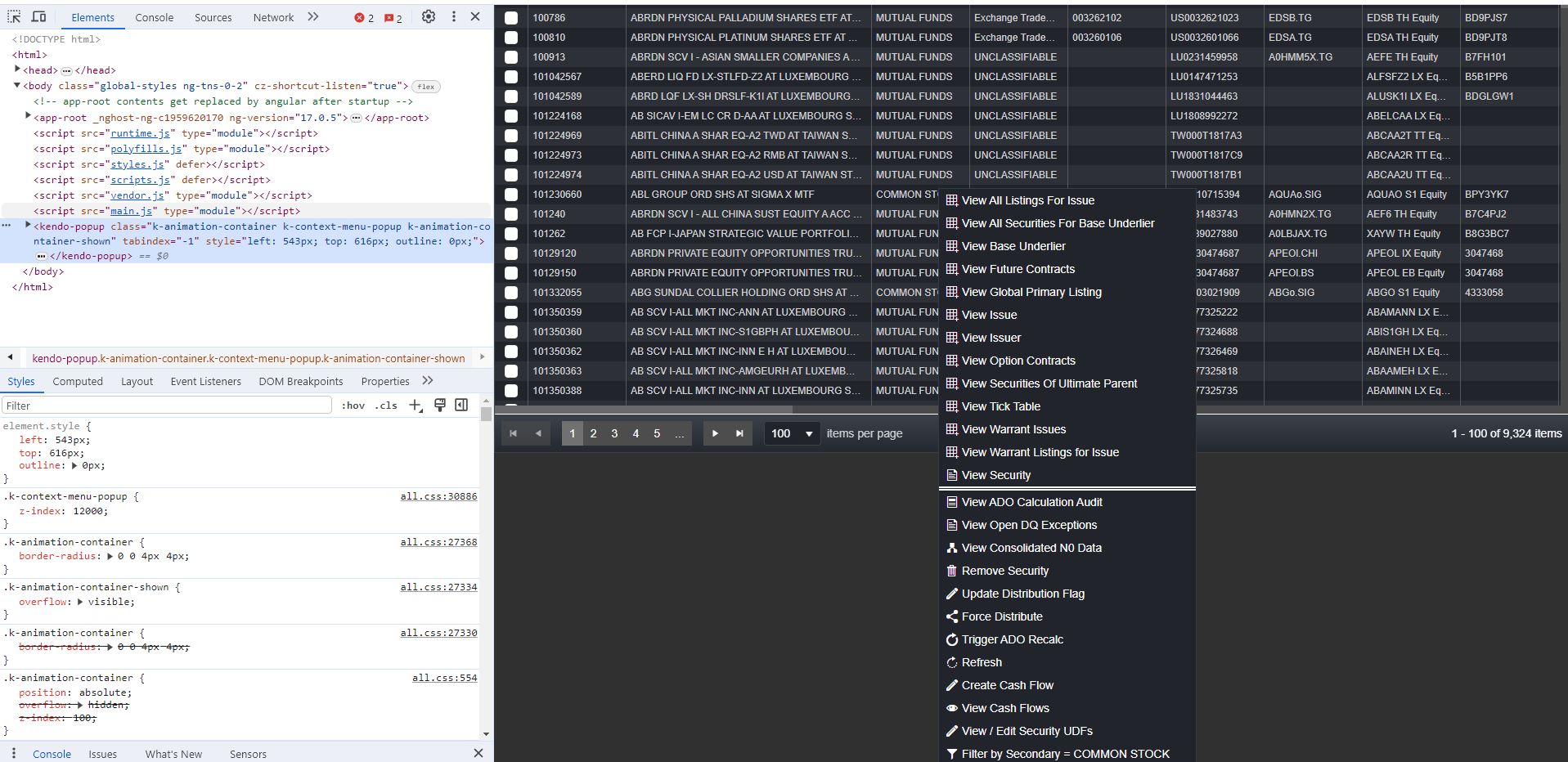Click the Remove Security trash icon
Viewport: 1568px width, 762px height.
click(x=951, y=571)
